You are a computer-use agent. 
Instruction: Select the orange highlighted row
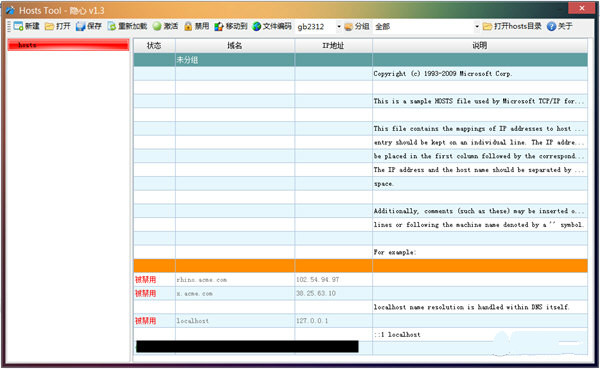point(360,266)
